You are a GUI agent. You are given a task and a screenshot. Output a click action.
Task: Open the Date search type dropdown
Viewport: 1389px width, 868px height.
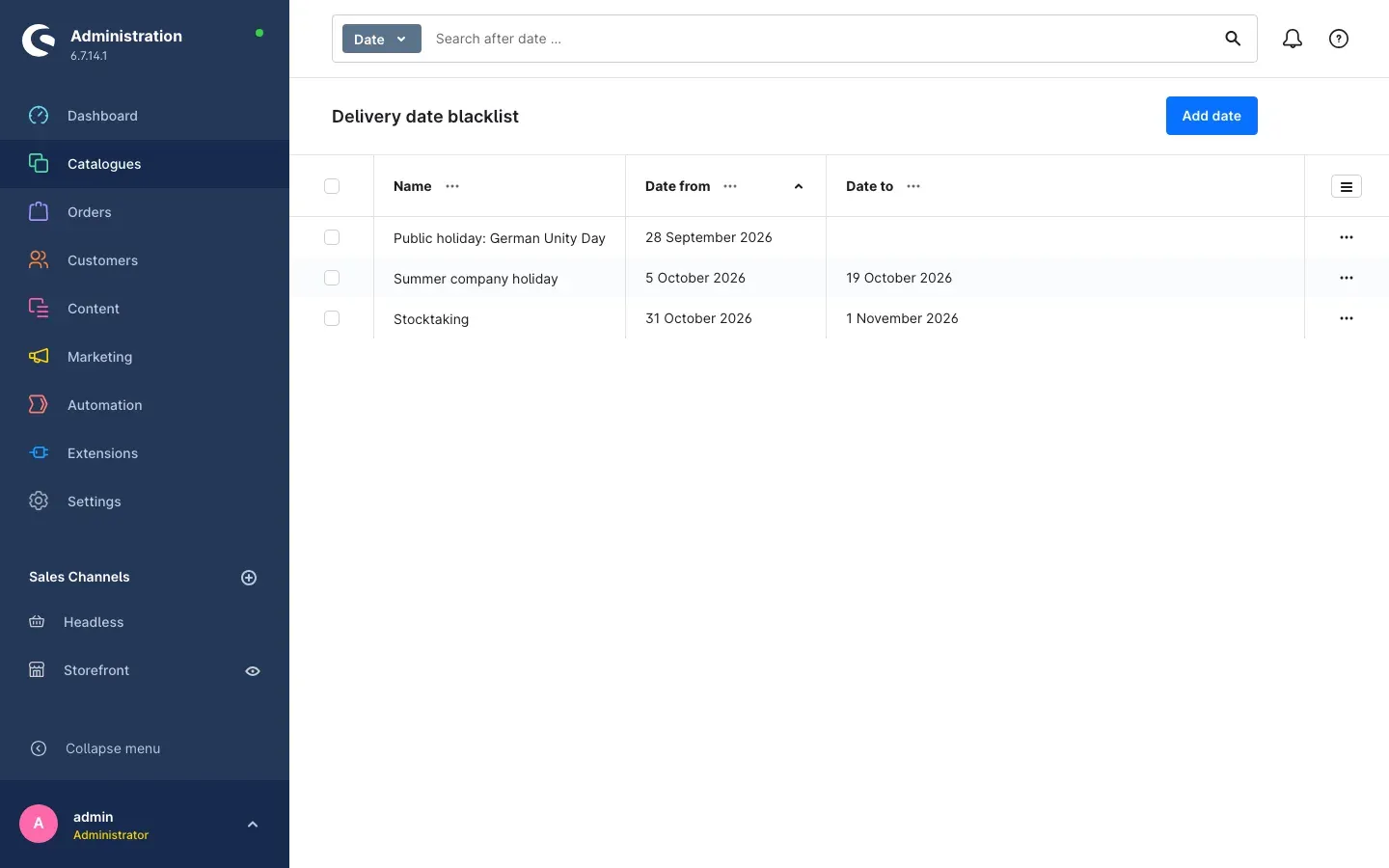coord(382,39)
